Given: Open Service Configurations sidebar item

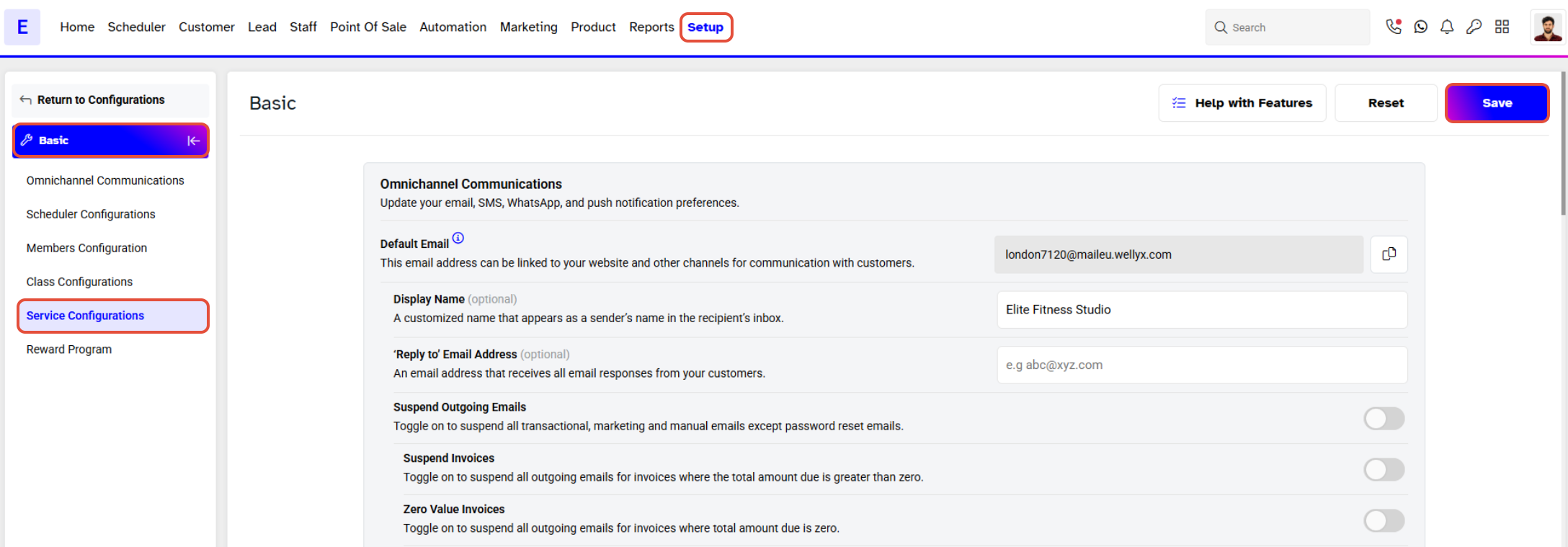Looking at the screenshot, I should (113, 316).
